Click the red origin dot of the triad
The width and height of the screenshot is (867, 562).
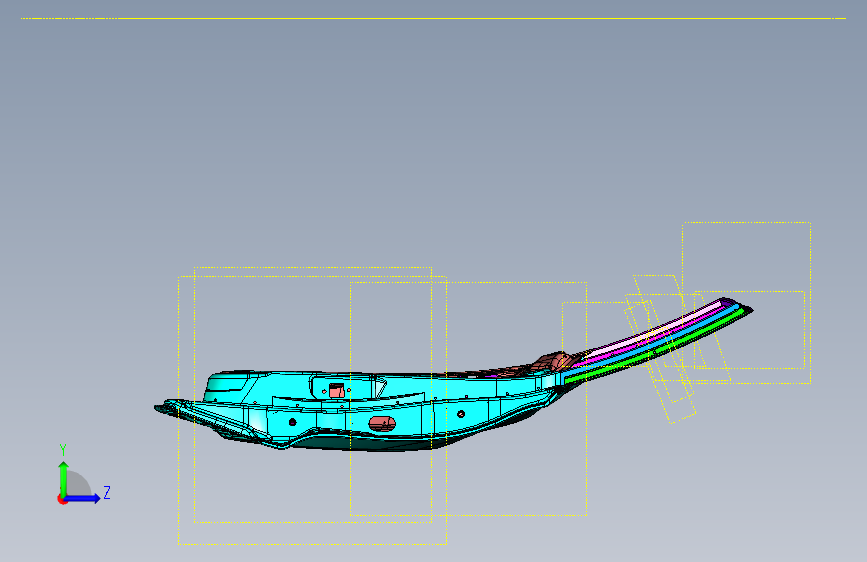[62, 499]
